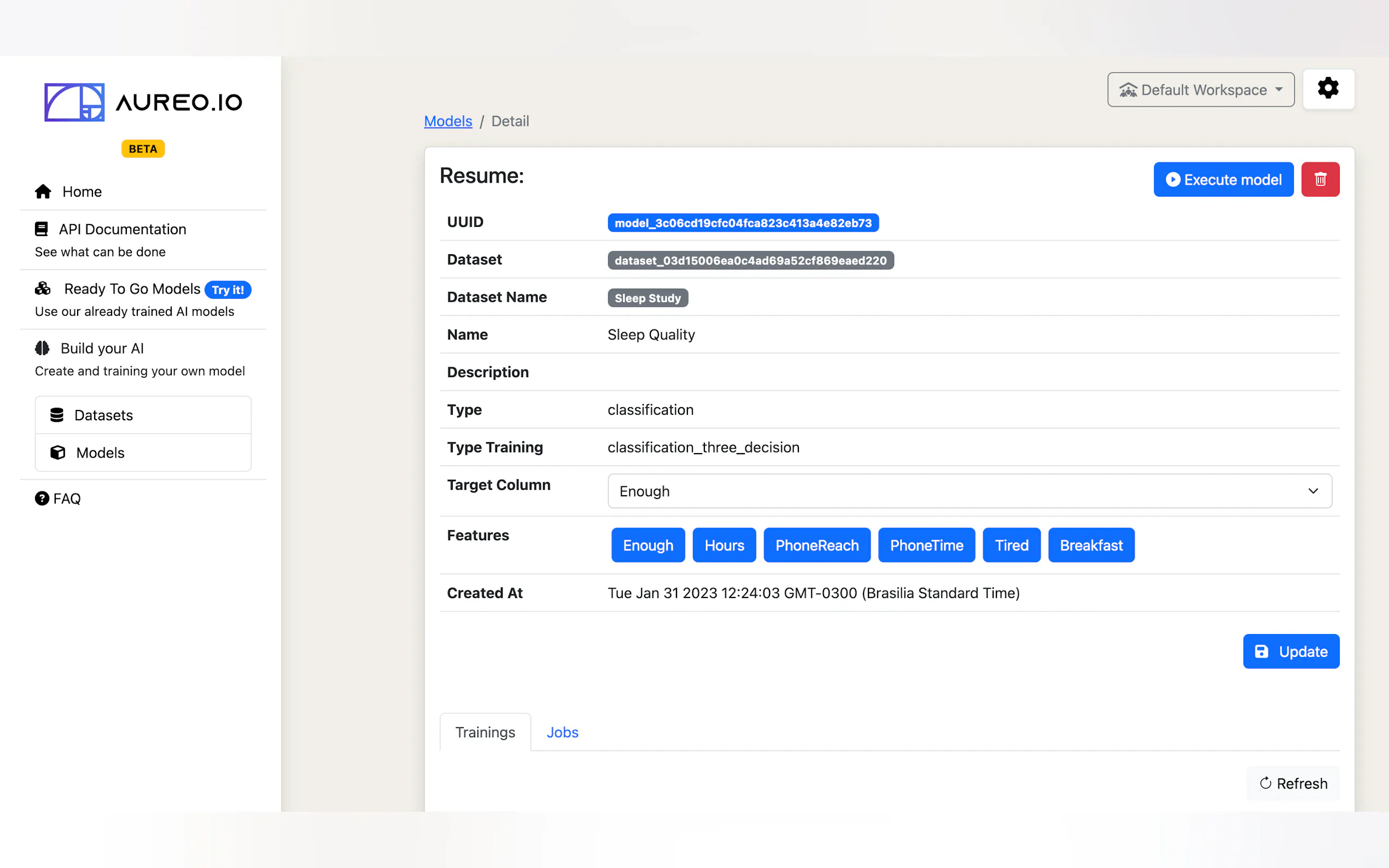Expand the Target Column select box
1389x868 pixels.
[968, 491]
